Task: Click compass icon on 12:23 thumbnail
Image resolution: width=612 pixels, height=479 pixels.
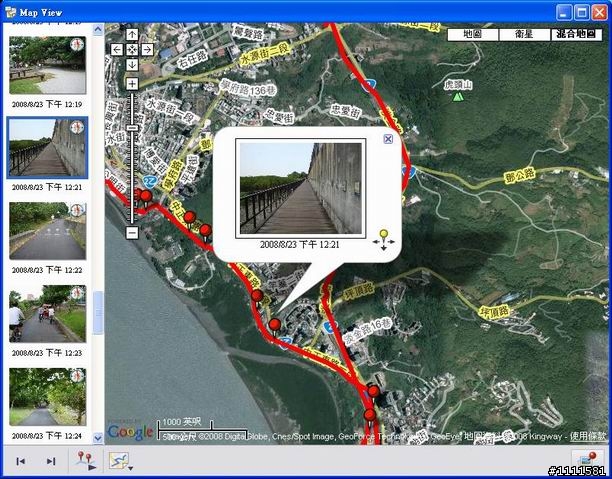Action: tap(77, 293)
